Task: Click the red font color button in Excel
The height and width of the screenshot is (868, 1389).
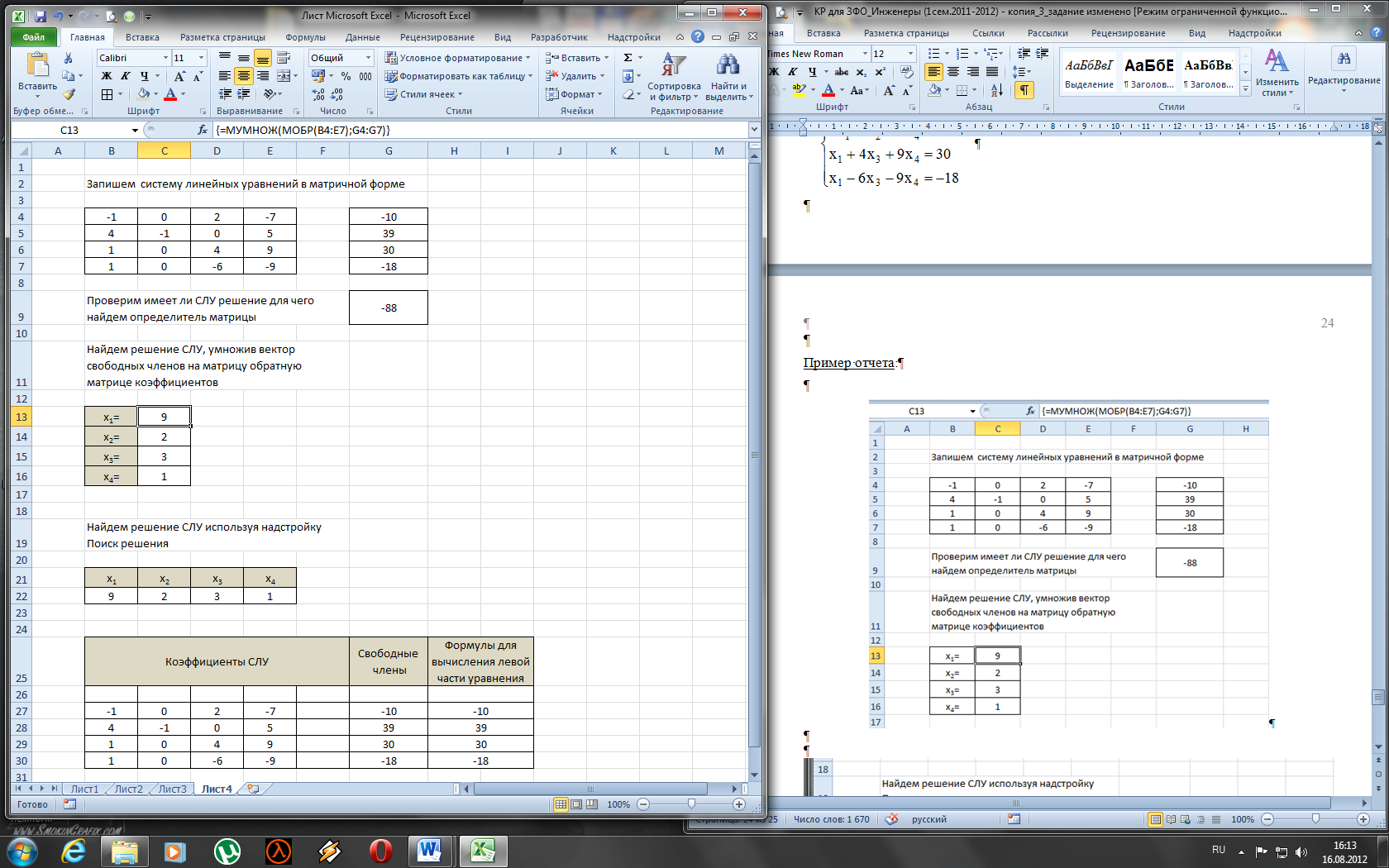Action: coord(170,94)
